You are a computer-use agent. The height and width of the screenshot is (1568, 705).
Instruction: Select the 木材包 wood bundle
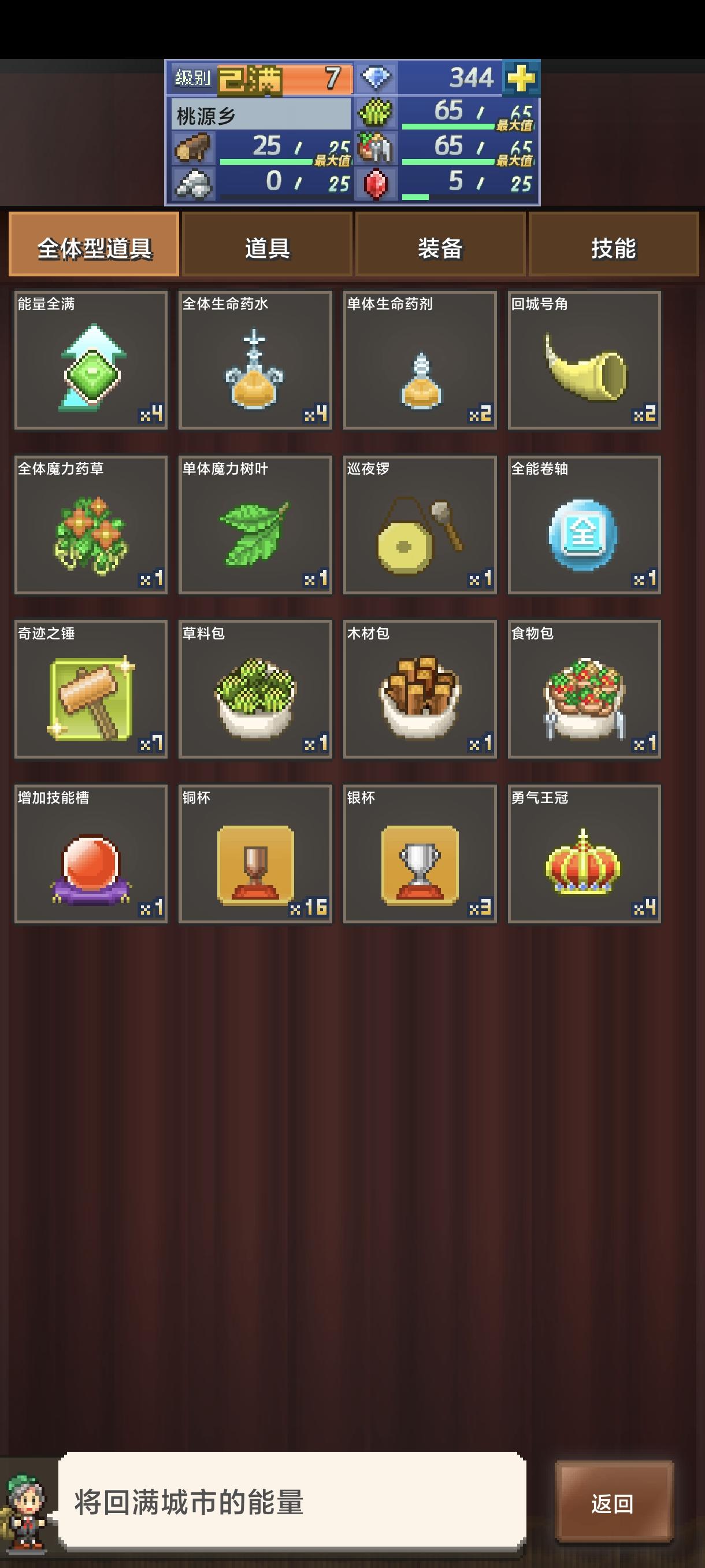click(x=420, y=689)
